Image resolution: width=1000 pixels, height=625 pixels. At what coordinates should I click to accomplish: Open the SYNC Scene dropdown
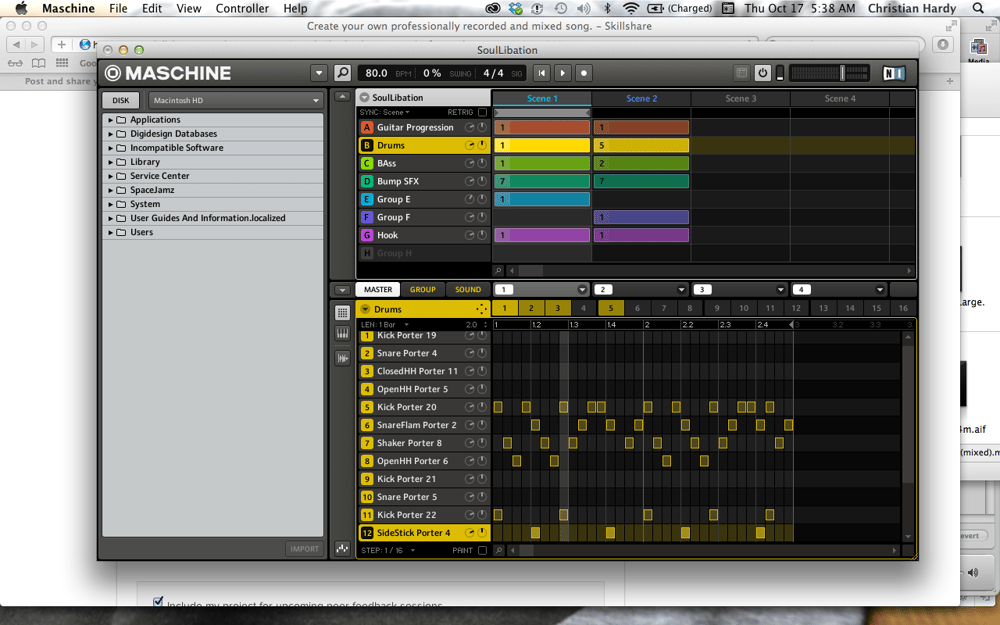385,112
